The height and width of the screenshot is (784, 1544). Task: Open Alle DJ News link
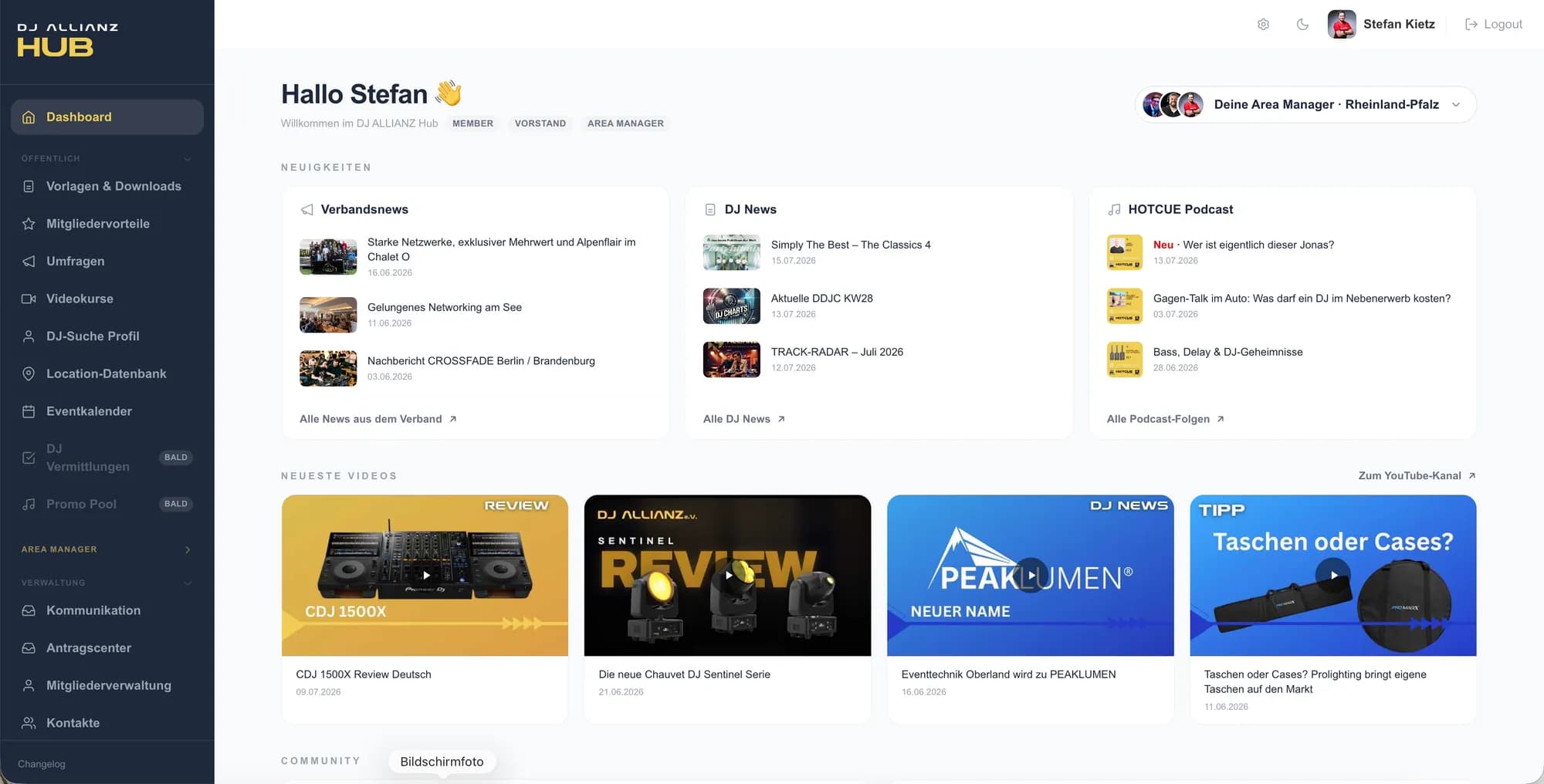click(744, 419)
